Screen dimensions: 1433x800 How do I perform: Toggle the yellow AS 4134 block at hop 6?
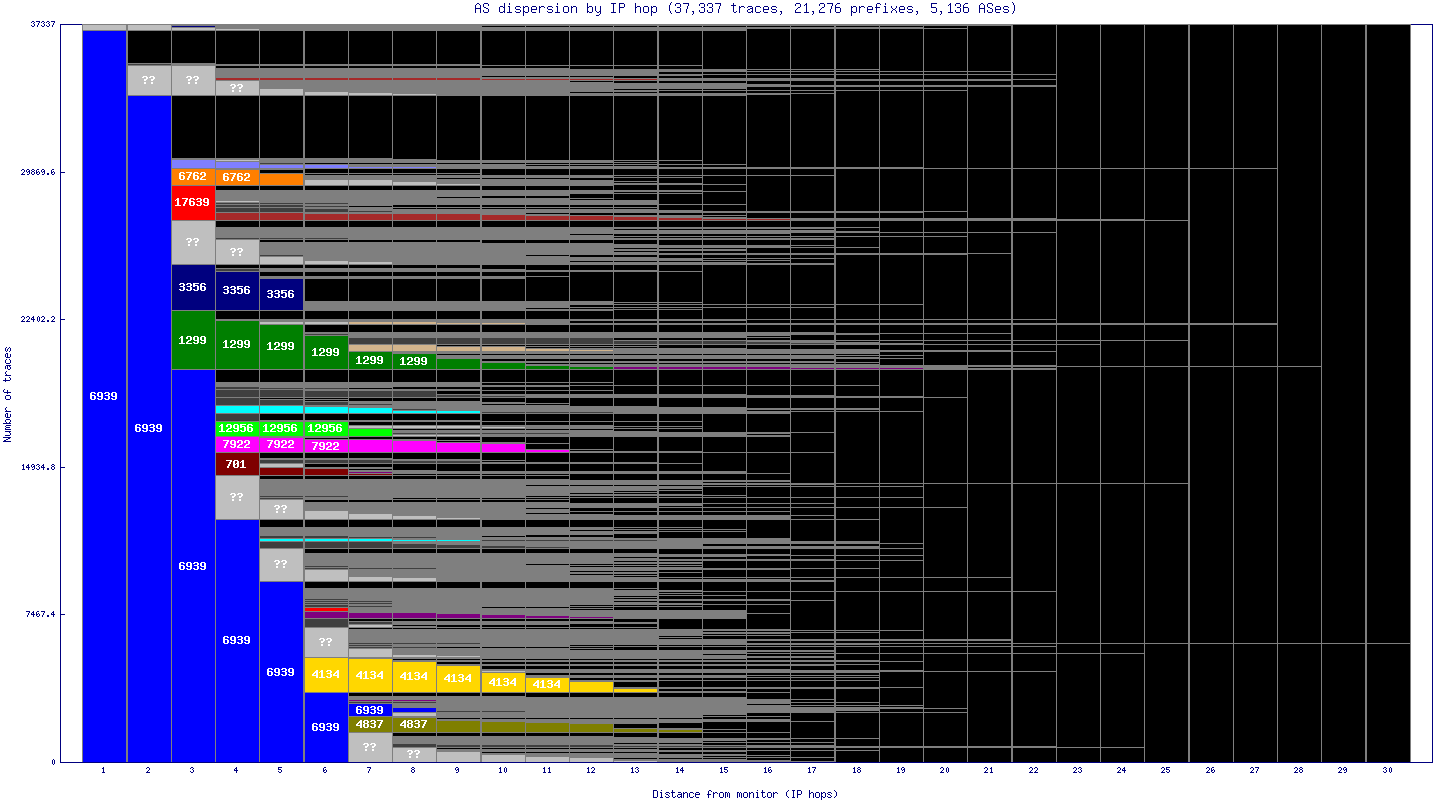[x=325, y=674]
